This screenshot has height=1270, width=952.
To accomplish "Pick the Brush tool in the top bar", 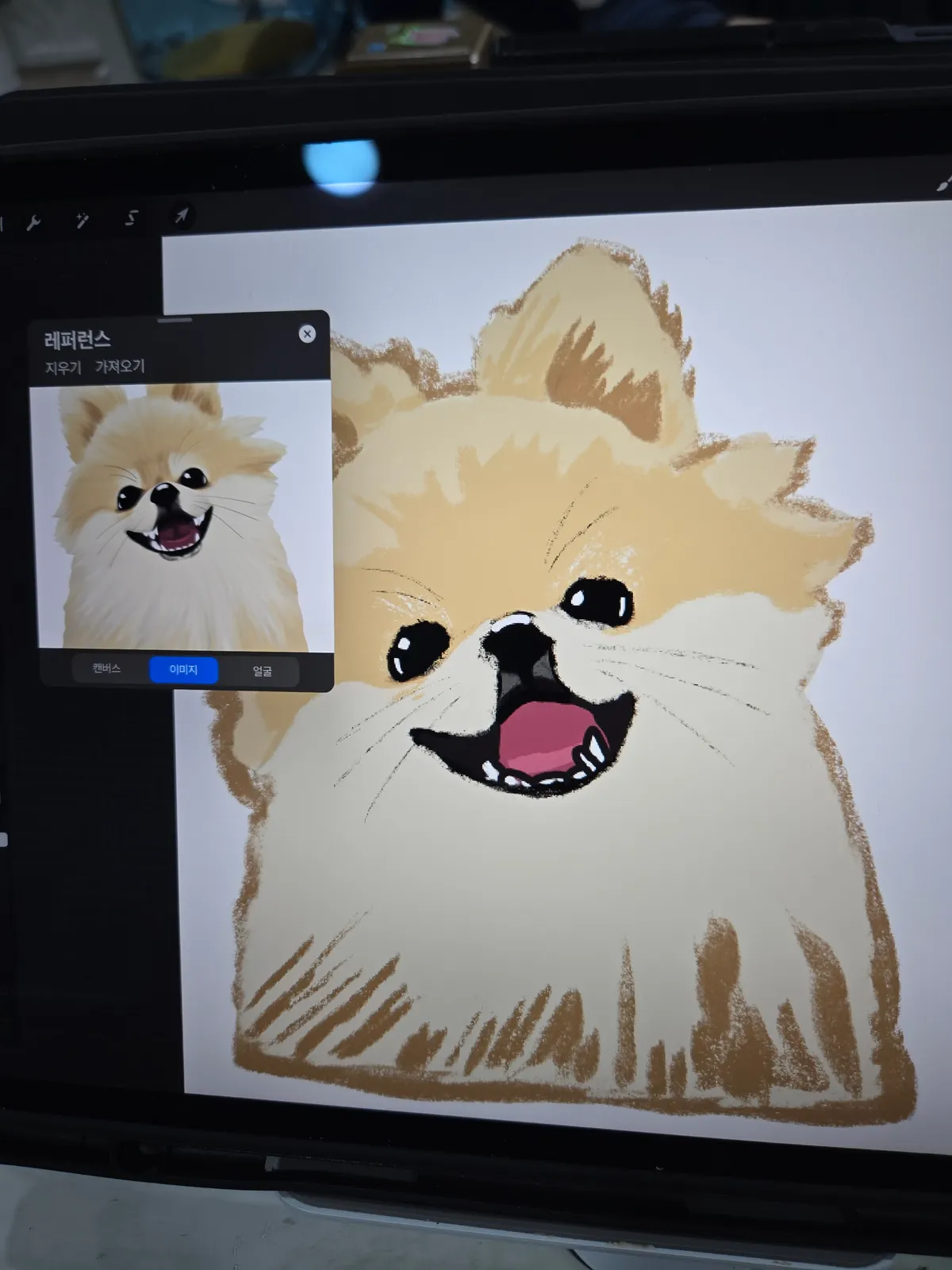I will 942,184.
